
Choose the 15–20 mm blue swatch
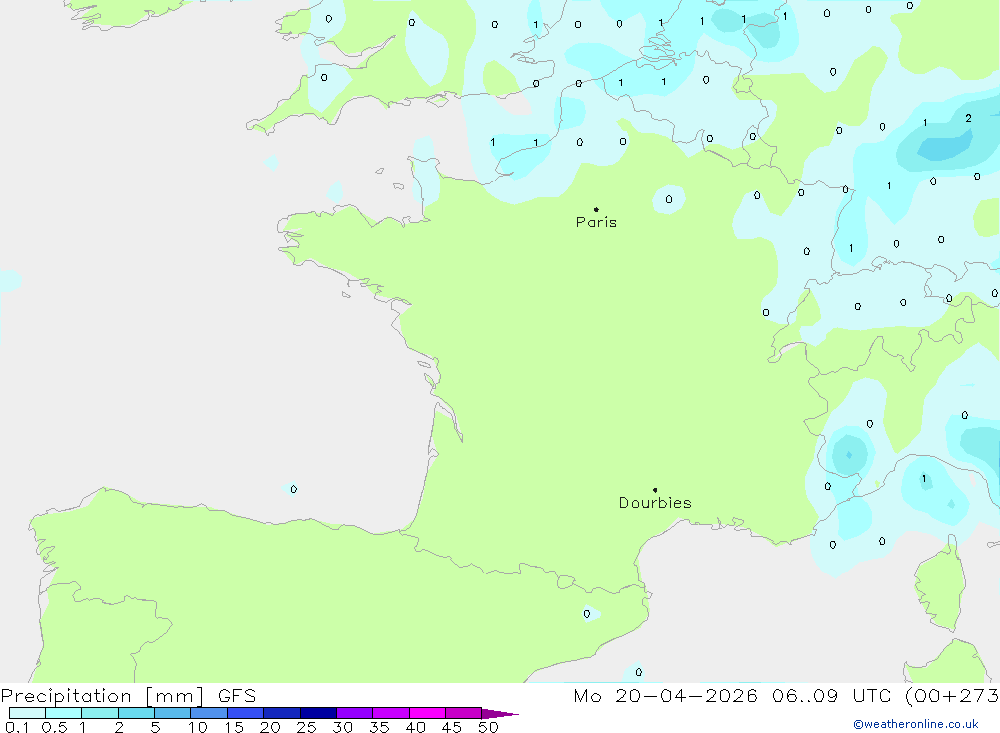pyautogui.click(x=246, y=713)
